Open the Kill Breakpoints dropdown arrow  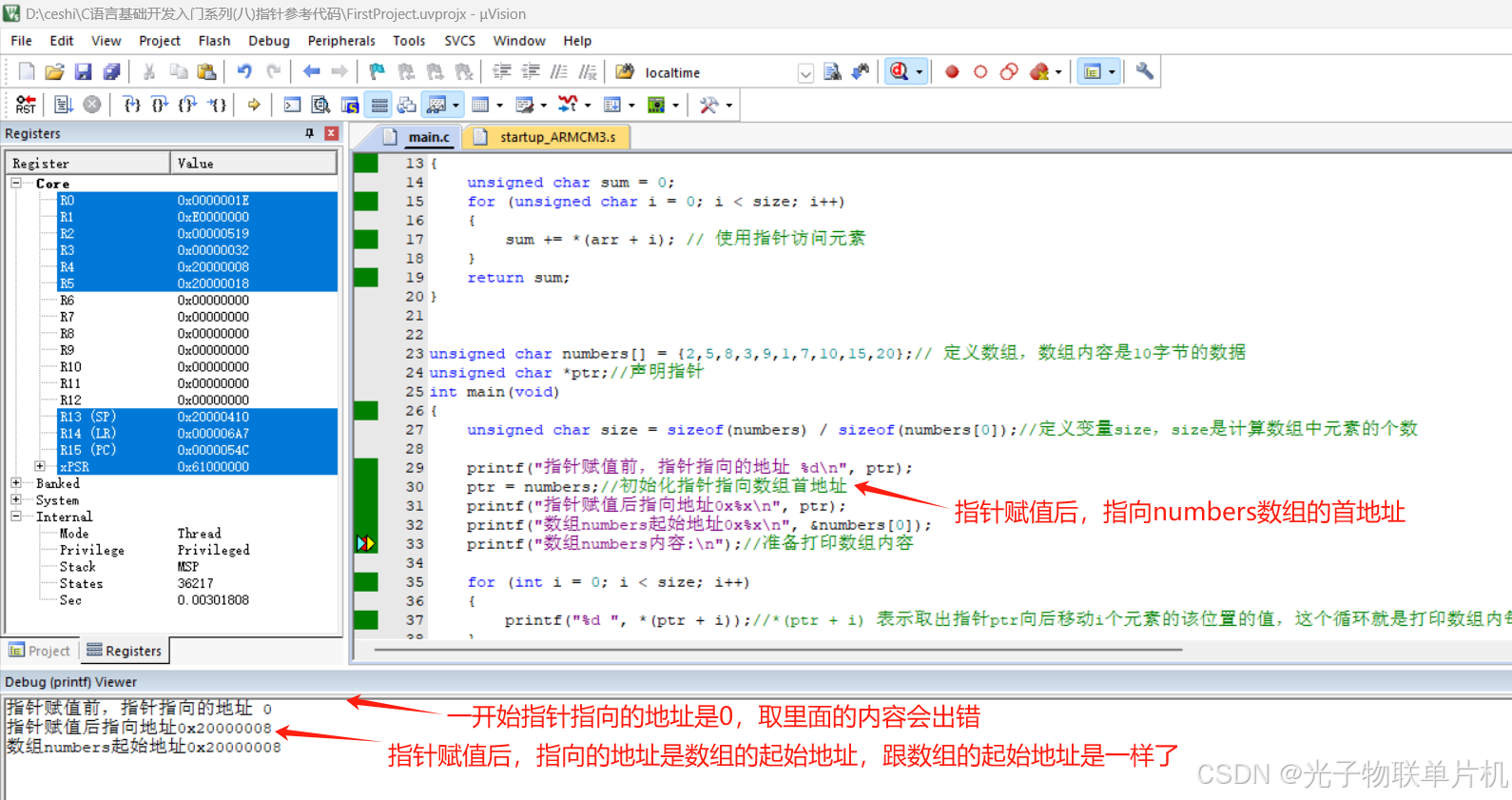(1058, 72)
